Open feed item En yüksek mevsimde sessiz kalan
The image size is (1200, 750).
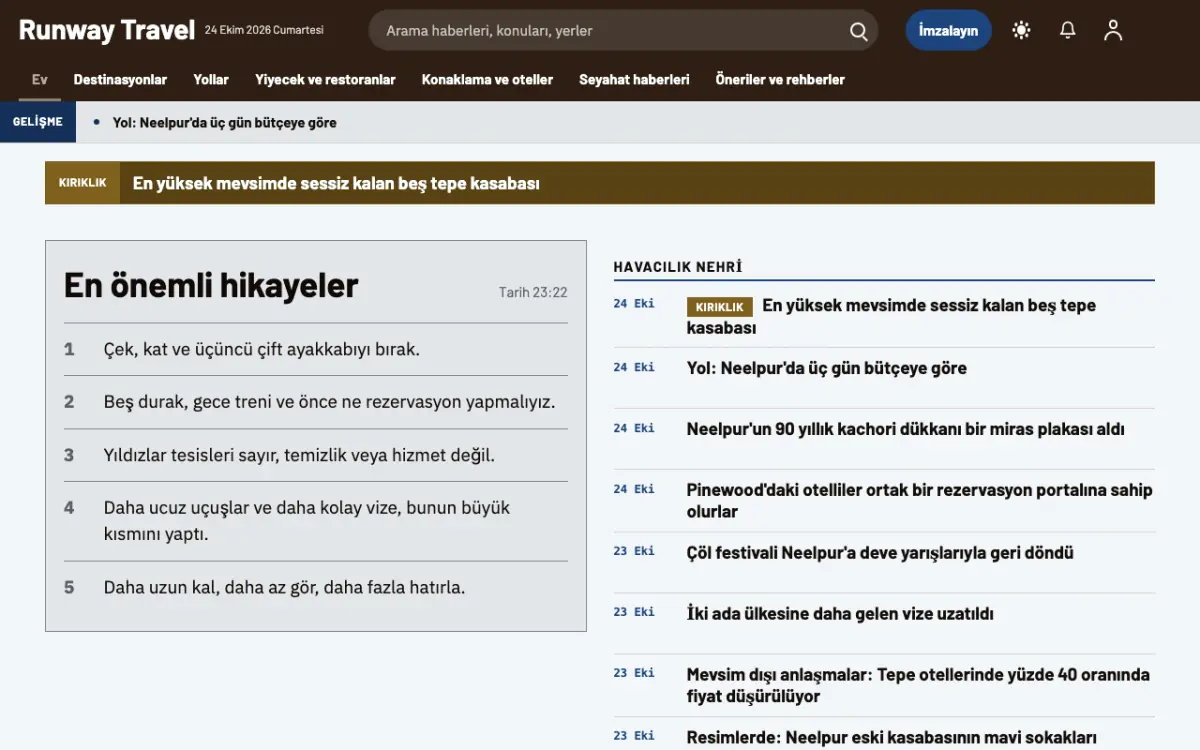pos(891,316)
